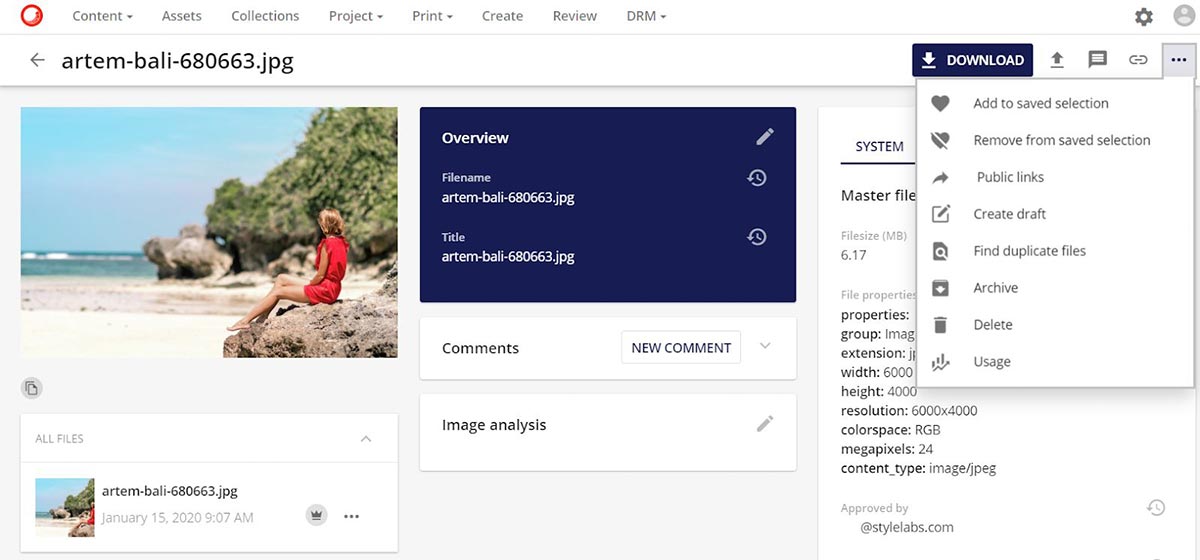Click the colorspace: RGB line
The width and height of the screenshot is (1200, 560).
890,429
